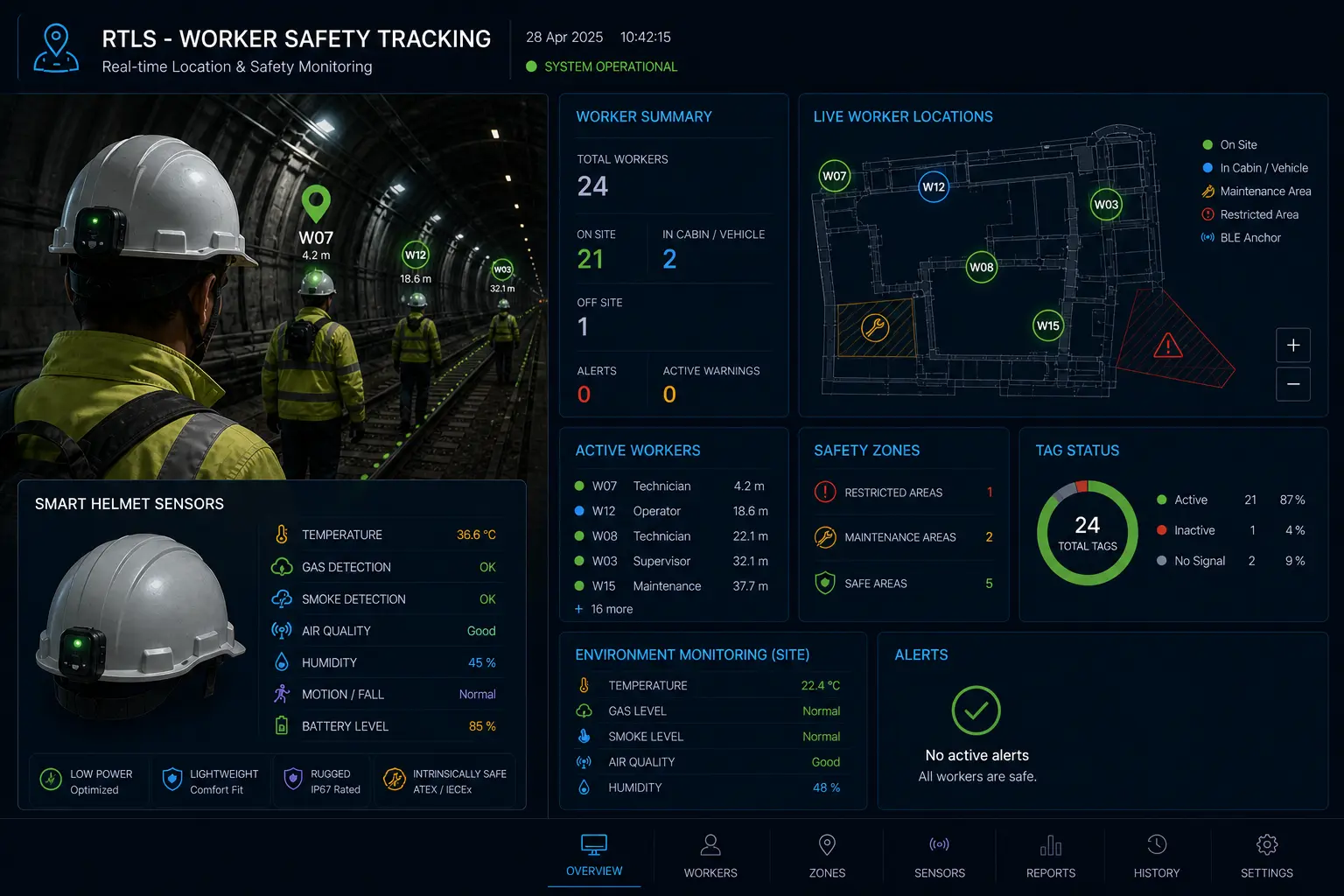
Task: Click the W03 badge in tunnel view
Action: pos(502,269)
